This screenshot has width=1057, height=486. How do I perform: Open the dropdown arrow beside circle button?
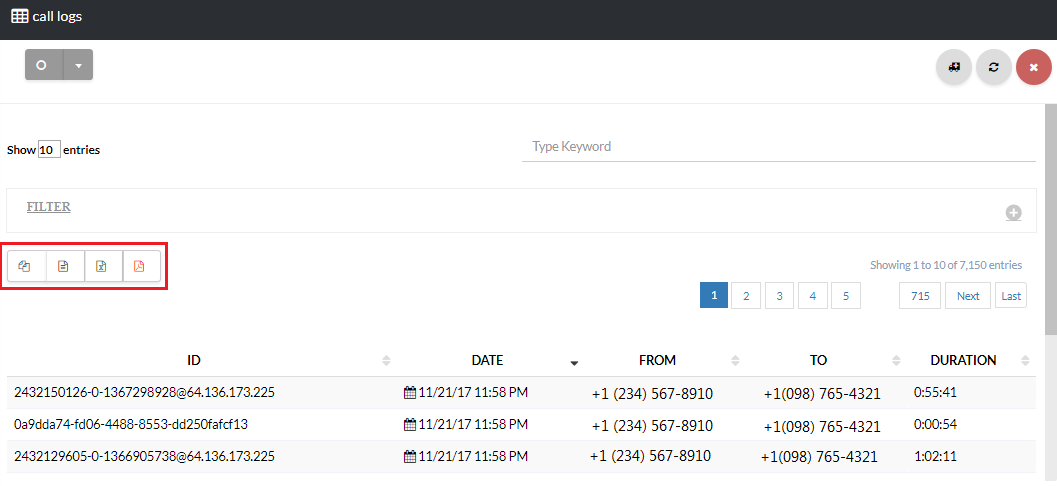[x=78, y=65]
